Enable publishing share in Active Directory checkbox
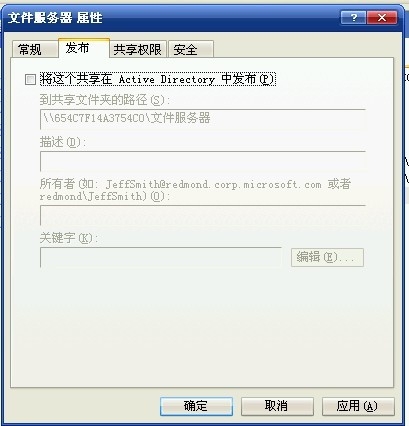Image resolution: width=409 pixels, height=426 pixels. click(30, 80)
